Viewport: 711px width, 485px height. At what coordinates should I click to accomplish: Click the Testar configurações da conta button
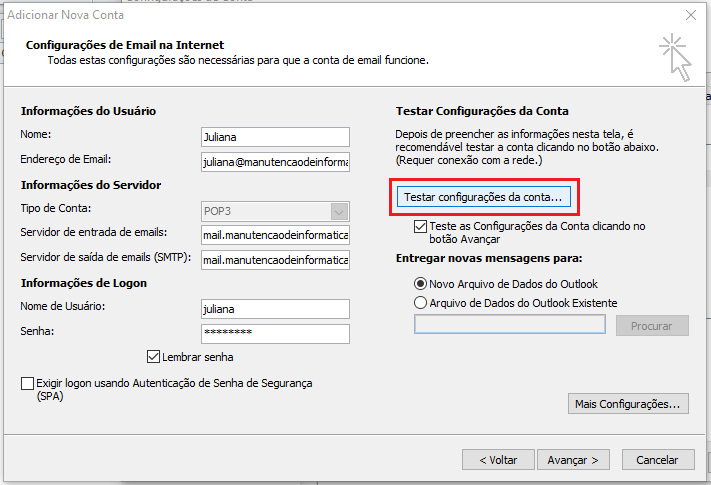483,197
